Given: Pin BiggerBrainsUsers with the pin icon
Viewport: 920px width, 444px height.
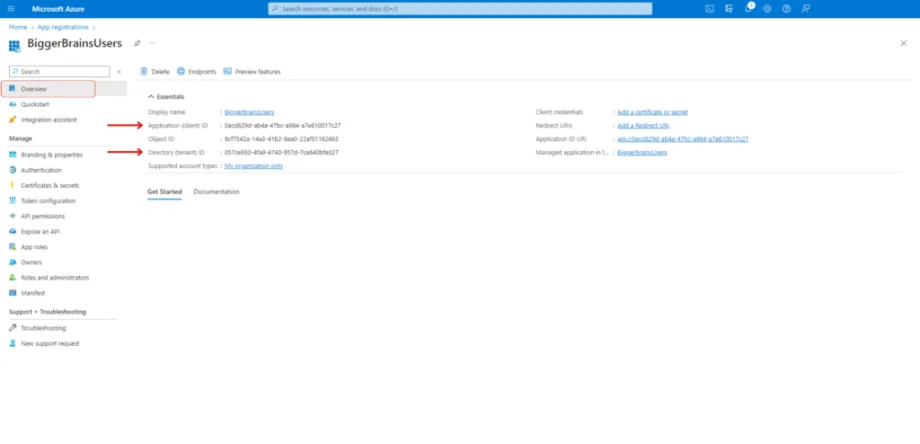Looking at the screenshot, I should 137,43.
